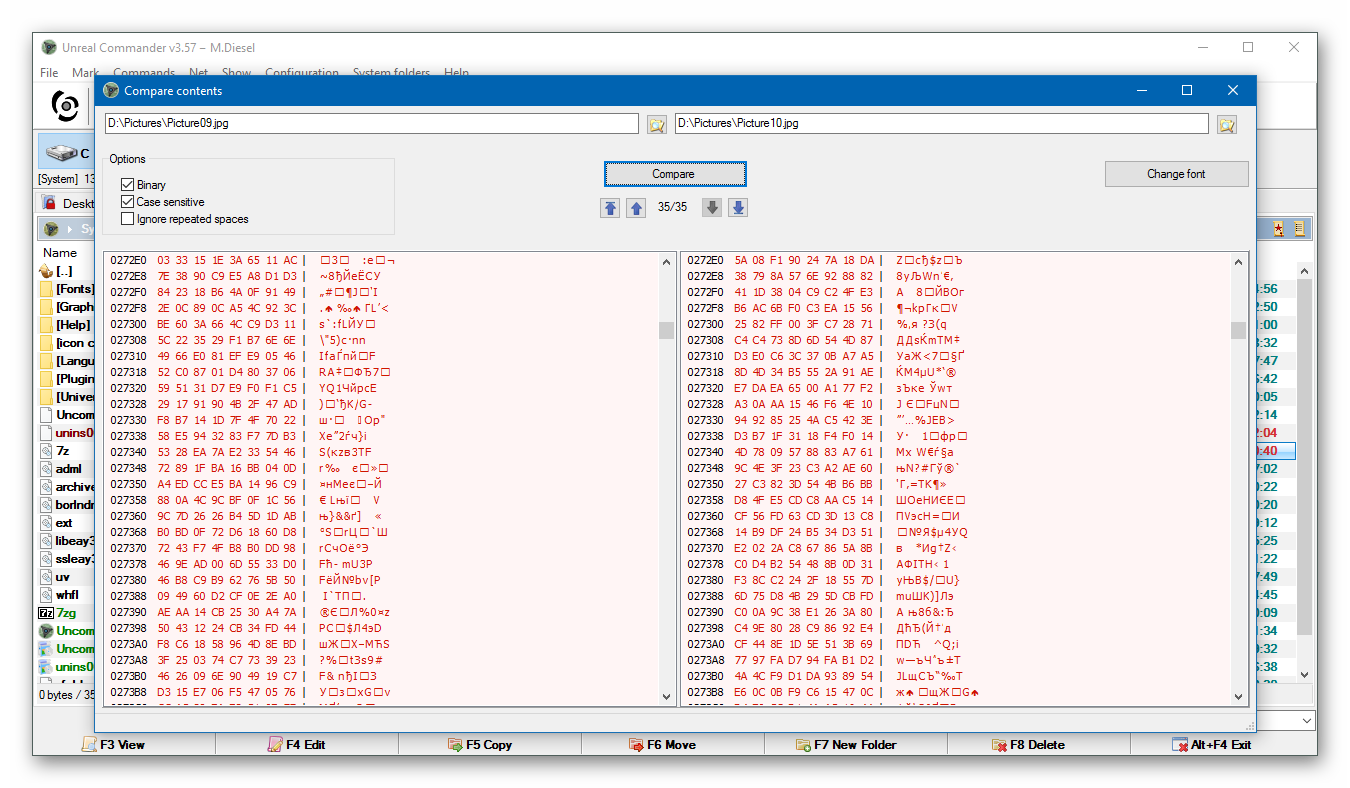1350x788 pixels.
Task: Browse for the right file Picture10.jpg
Action: (x=1227, y=124)
